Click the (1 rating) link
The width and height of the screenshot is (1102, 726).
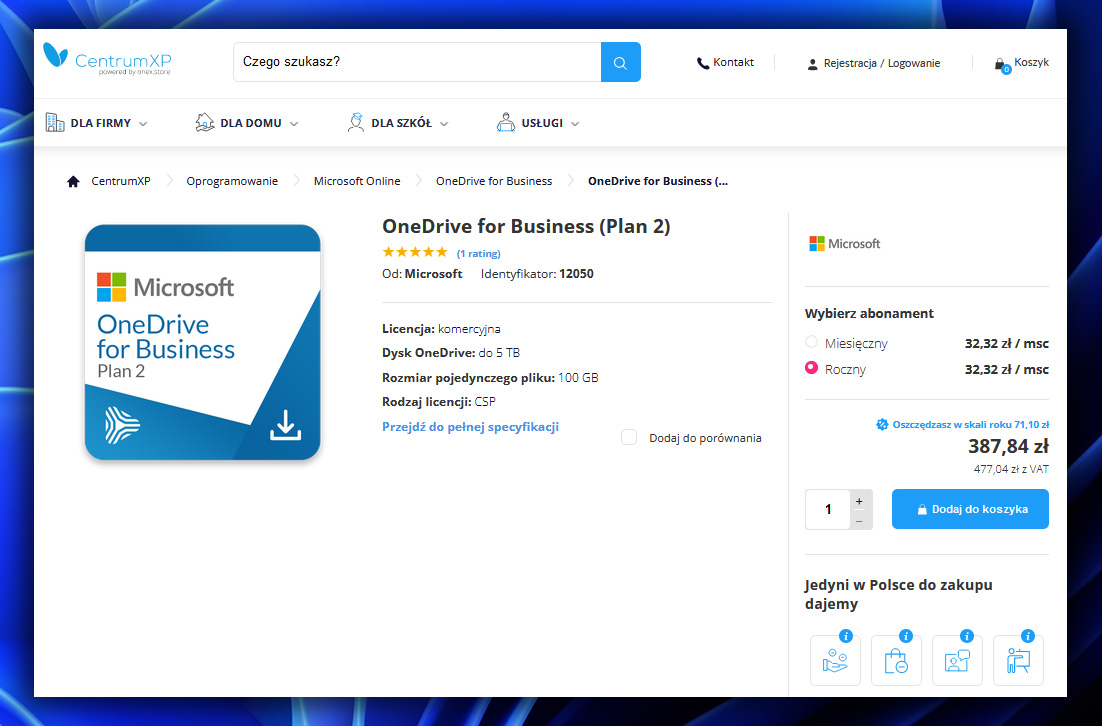click(x=479, y=254)
